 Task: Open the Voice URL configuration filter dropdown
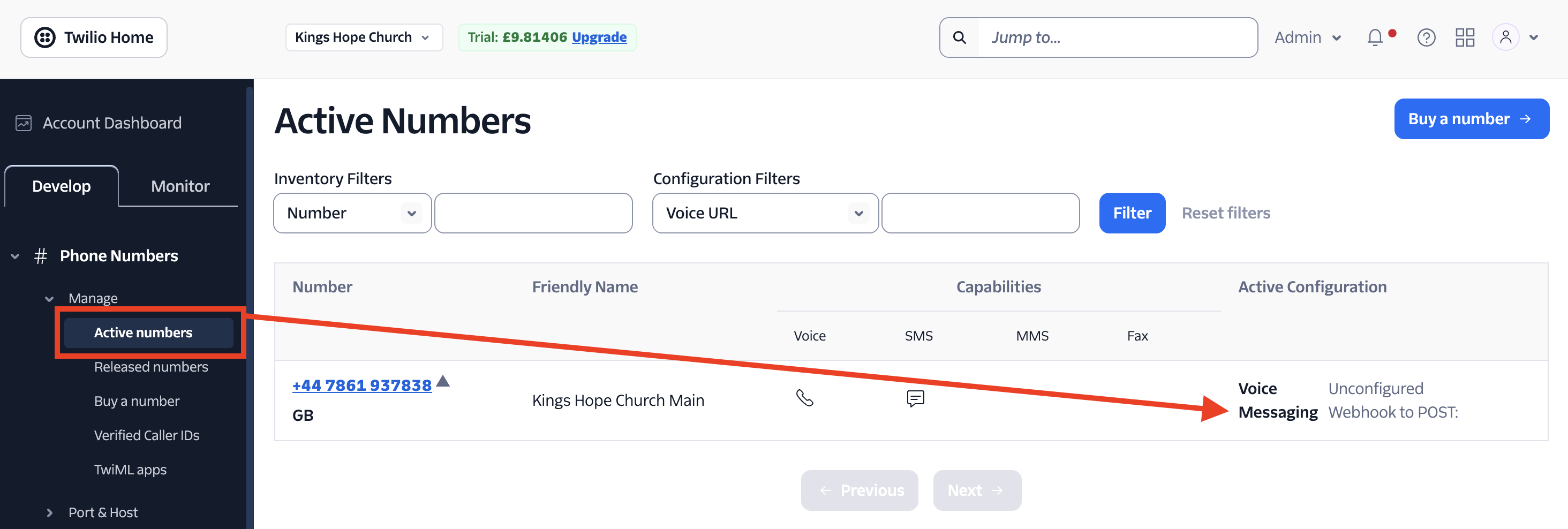pyautogui.click(x=765, y=213)
